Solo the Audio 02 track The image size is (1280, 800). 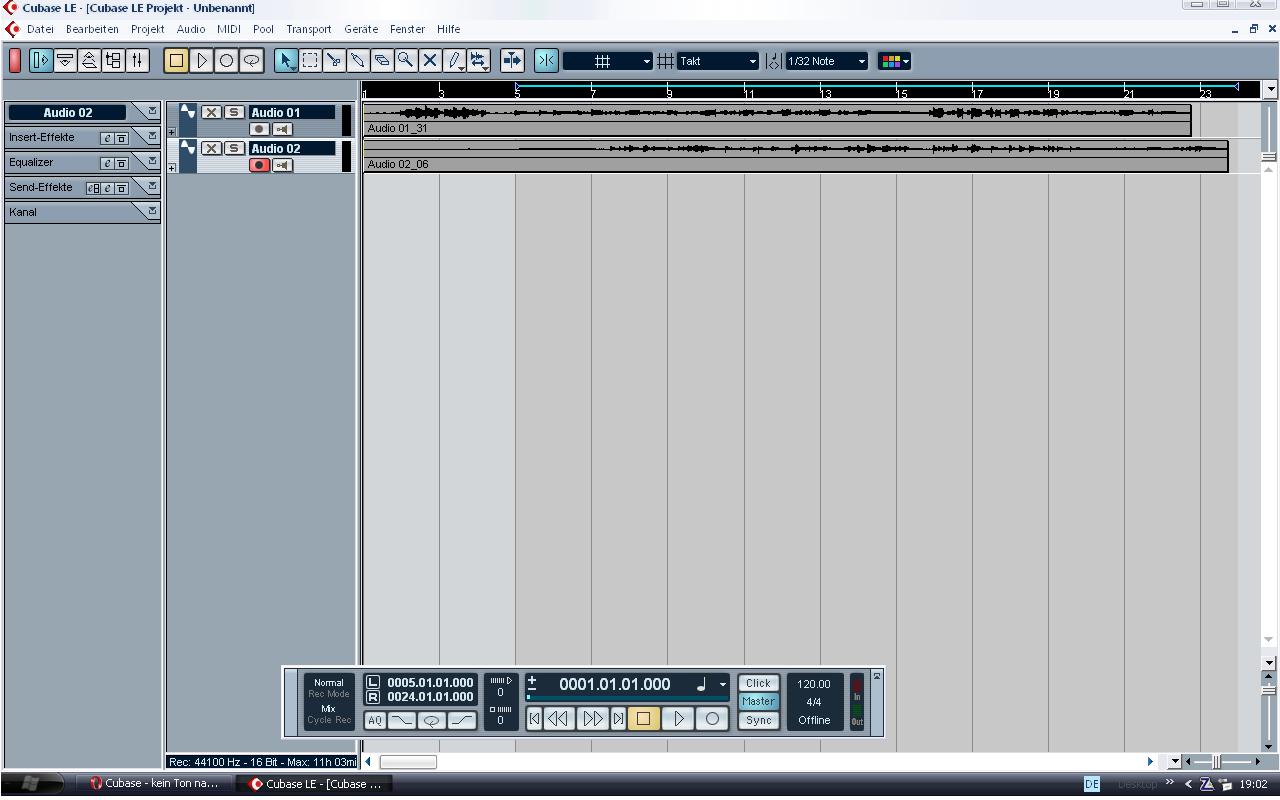(234, 148)
